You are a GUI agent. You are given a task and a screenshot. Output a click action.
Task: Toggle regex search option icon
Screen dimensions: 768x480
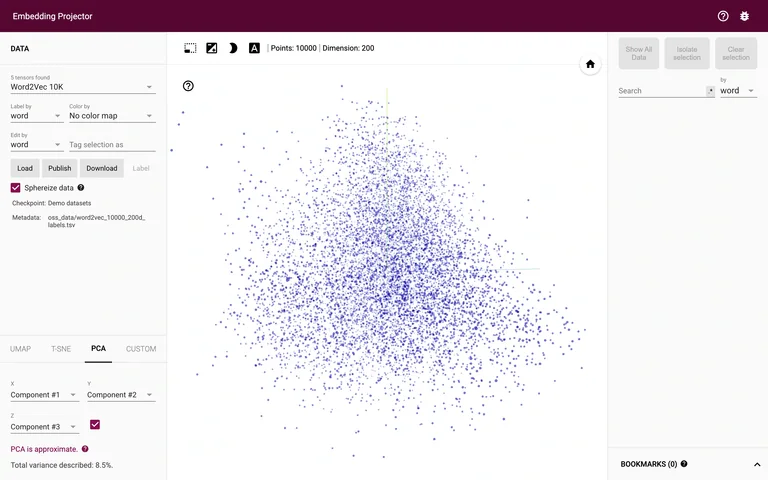(x=710, y=91)
